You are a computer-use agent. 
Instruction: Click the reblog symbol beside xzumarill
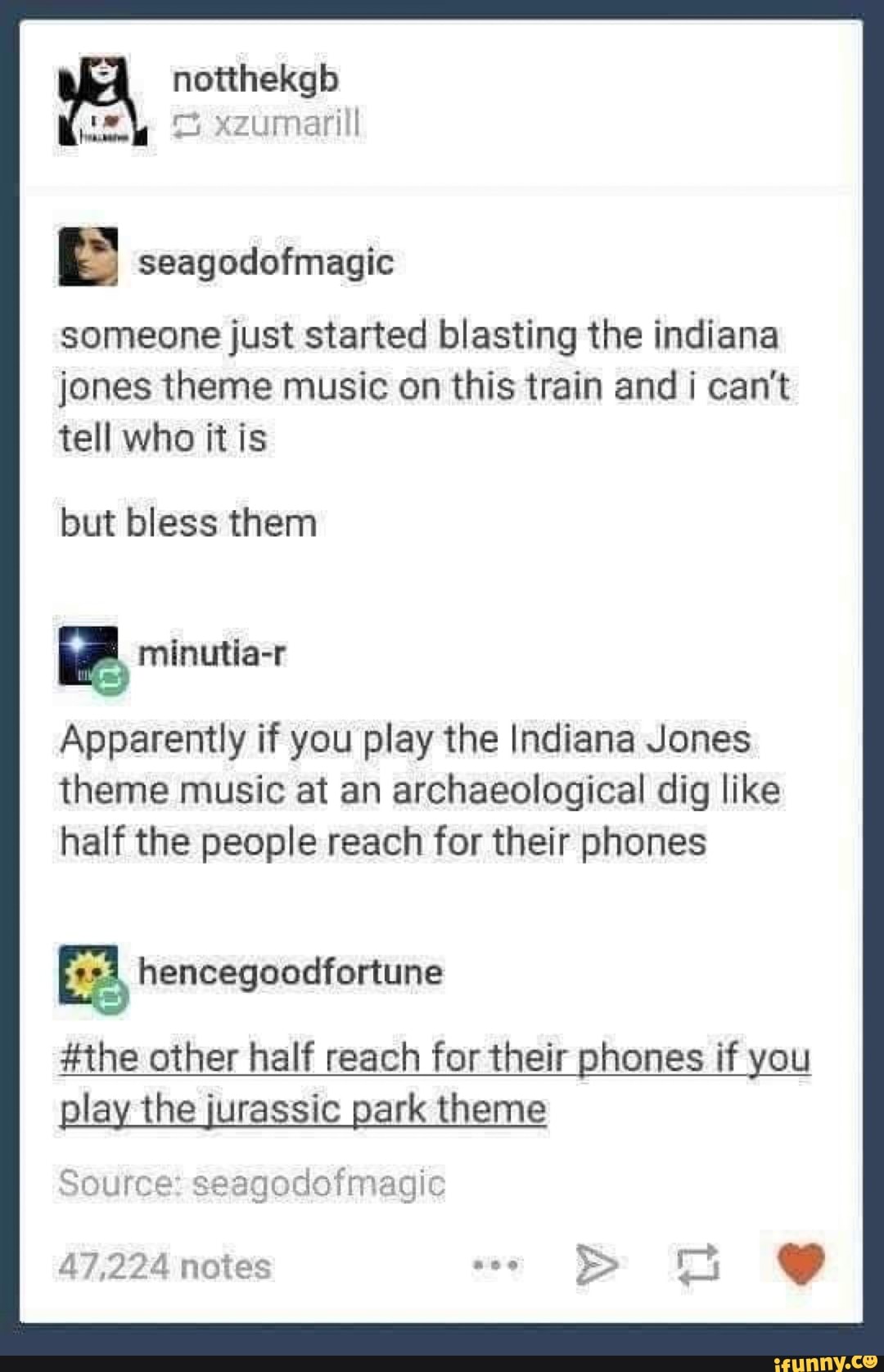[187, 124]
